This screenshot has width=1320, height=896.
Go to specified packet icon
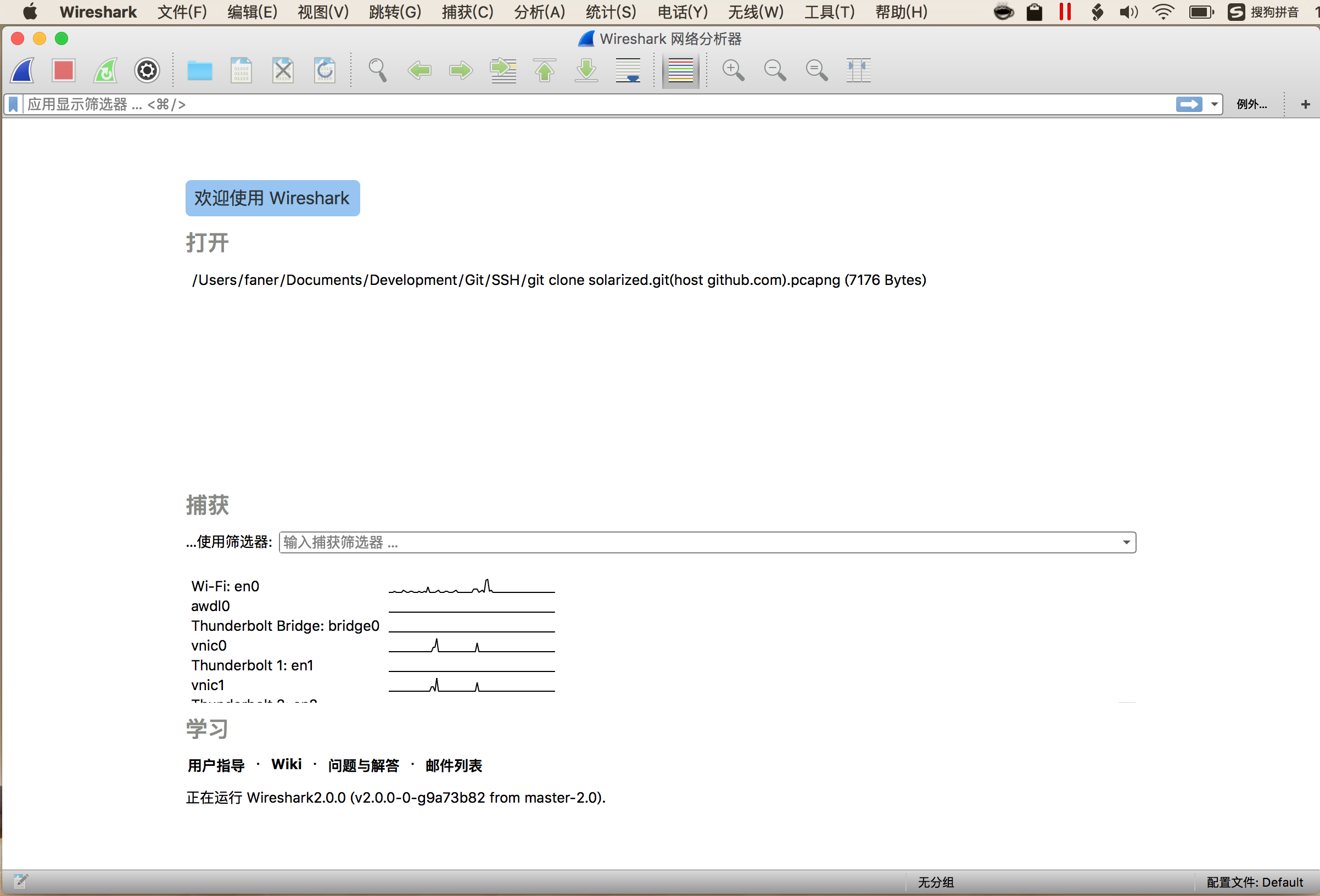point(503,70)
